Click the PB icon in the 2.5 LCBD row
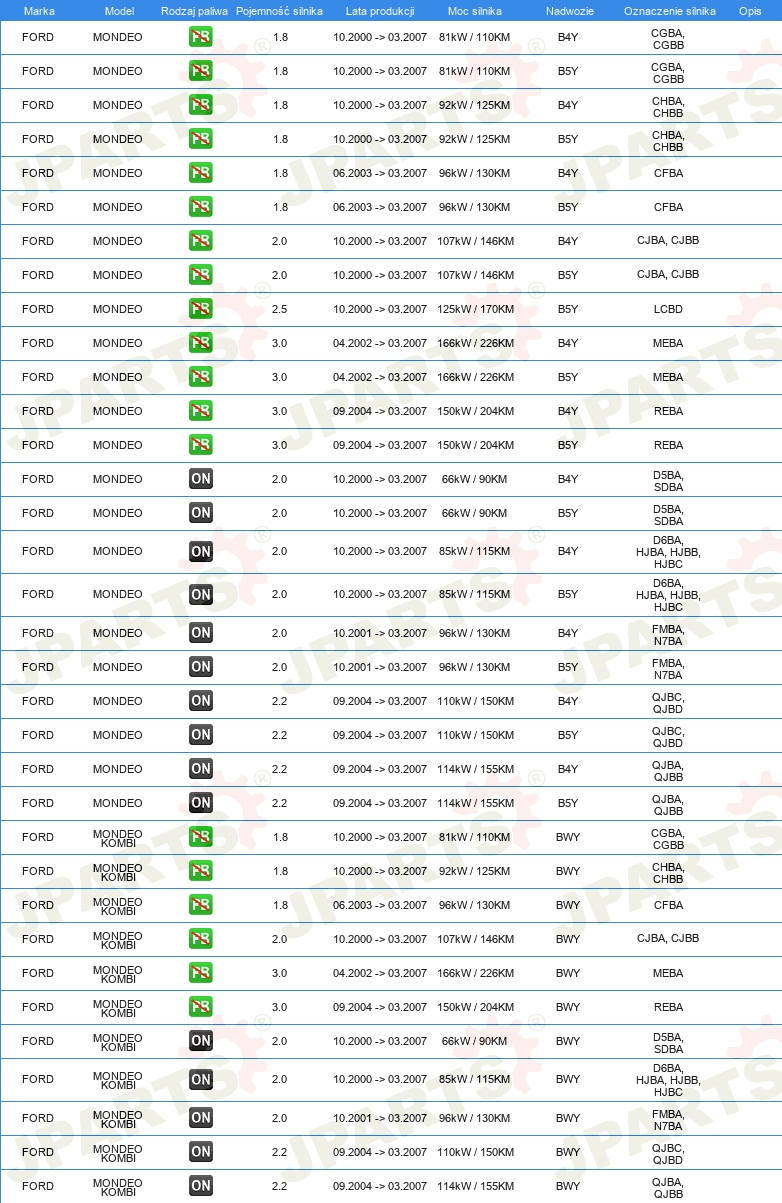Screen dimensions: 782x1203 pos(201,309)
